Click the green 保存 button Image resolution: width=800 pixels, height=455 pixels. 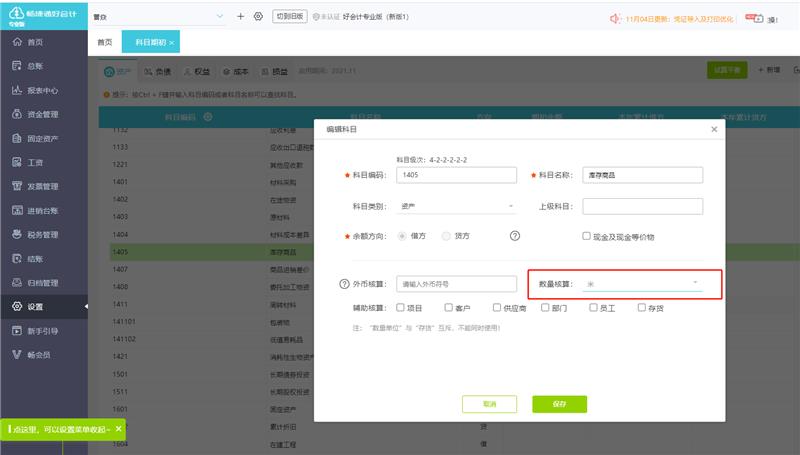pos(559,404)
